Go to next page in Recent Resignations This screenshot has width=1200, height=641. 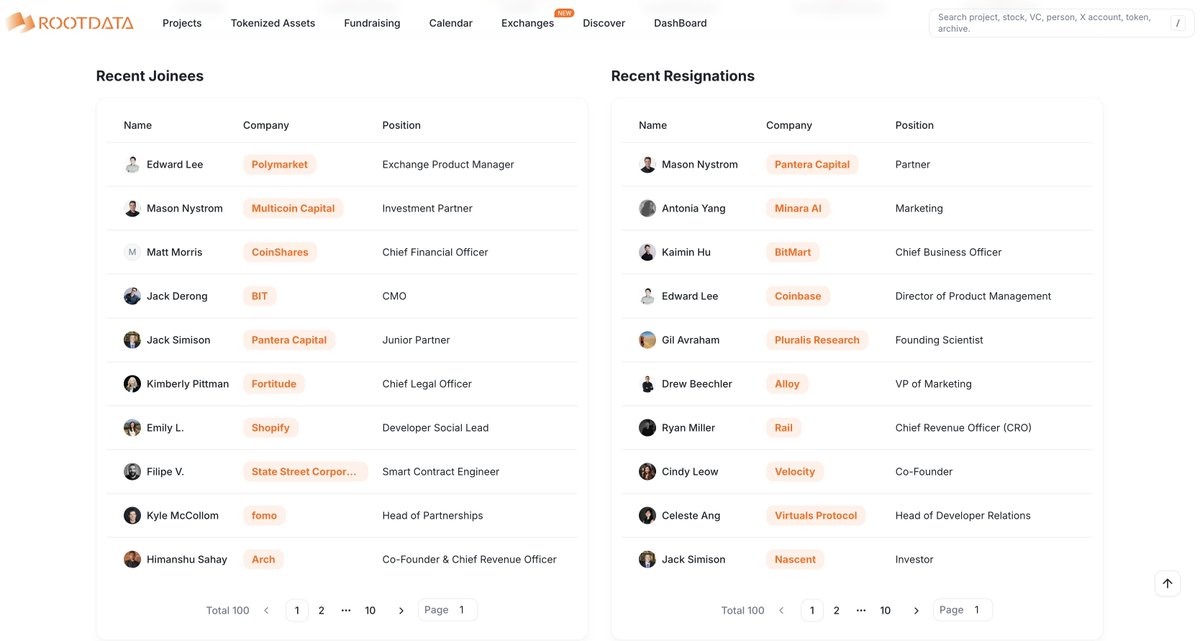click(916, 611)
